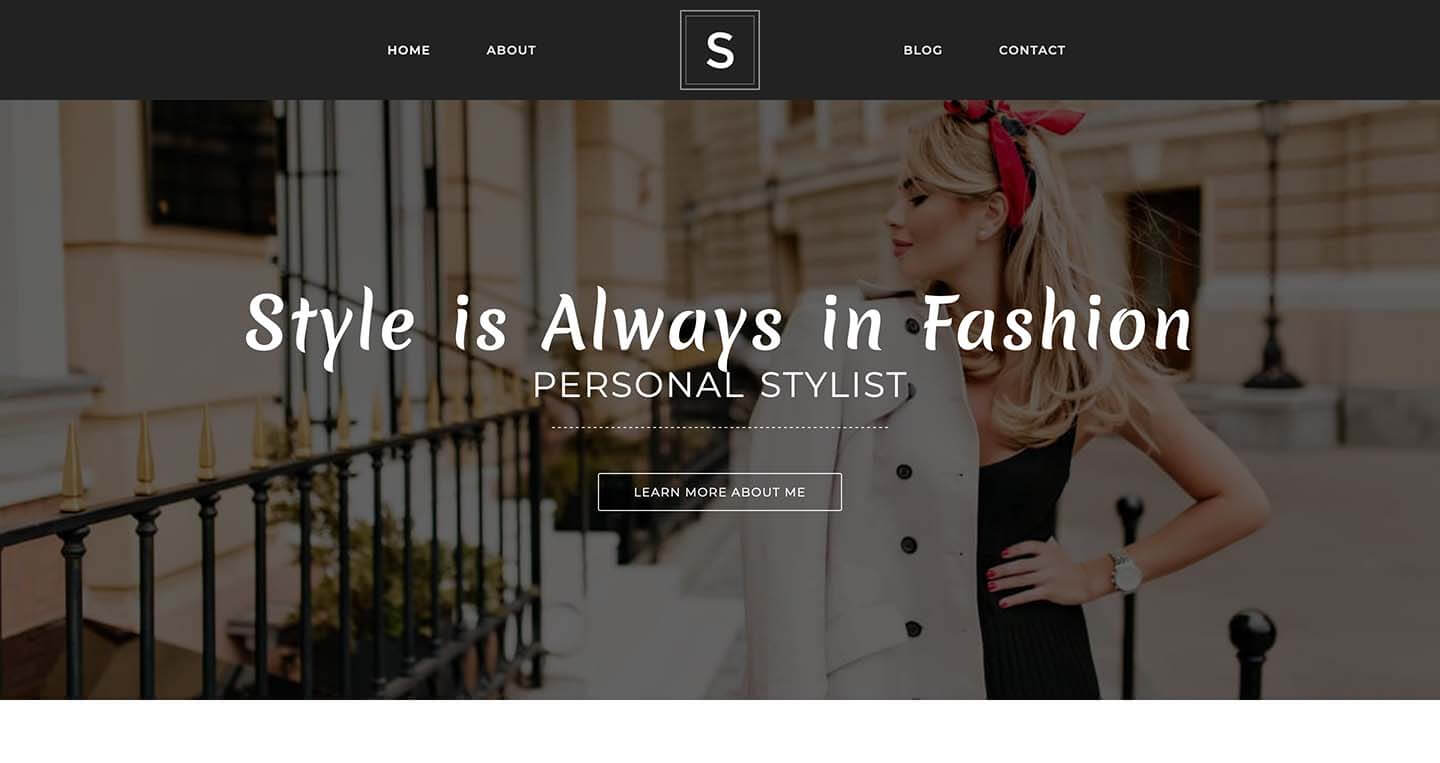
Task: Click the black bollard at photo's lower right
Action: [x=1252, y=652]
